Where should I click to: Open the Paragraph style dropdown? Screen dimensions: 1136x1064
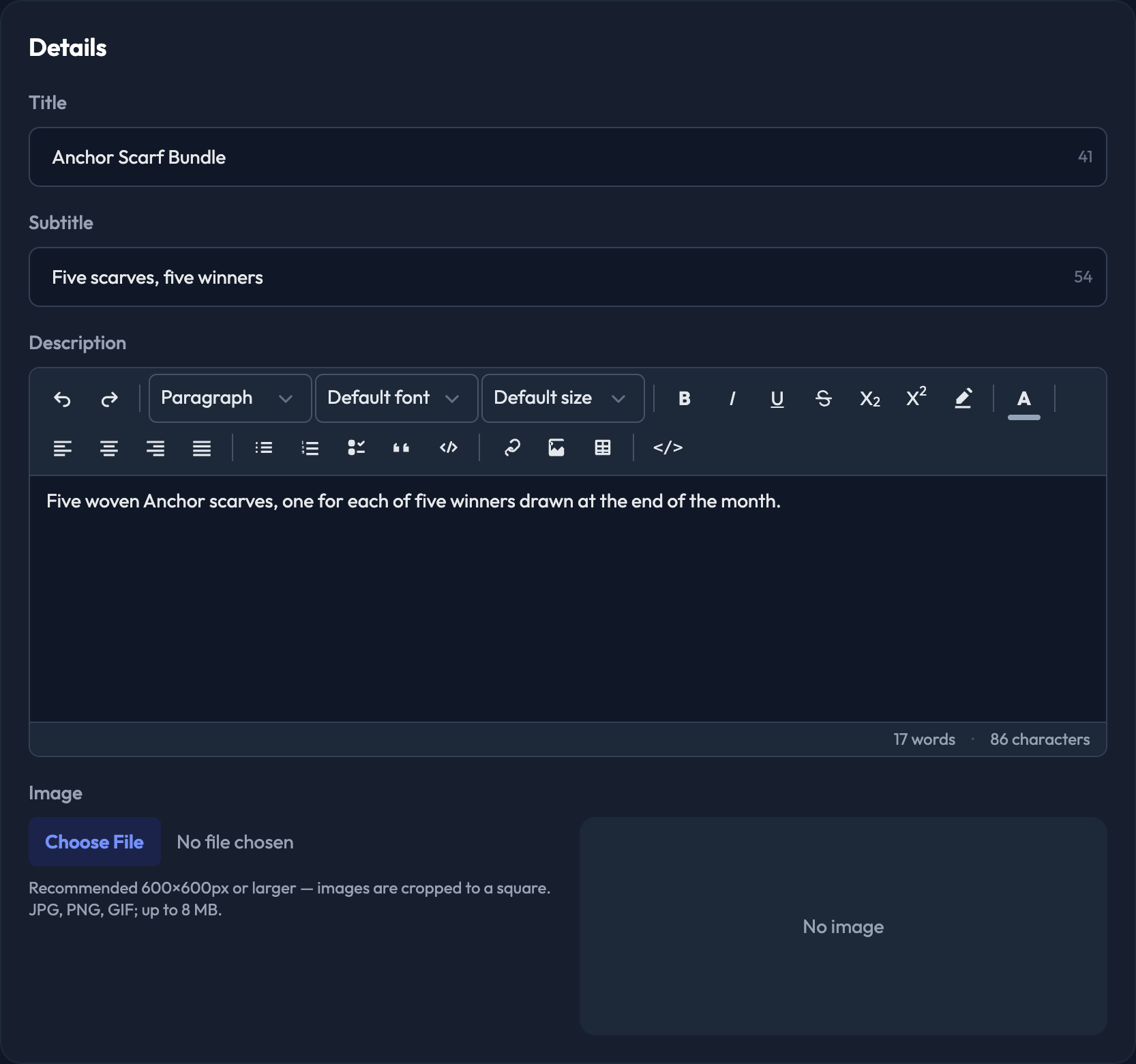click(230, 398)
